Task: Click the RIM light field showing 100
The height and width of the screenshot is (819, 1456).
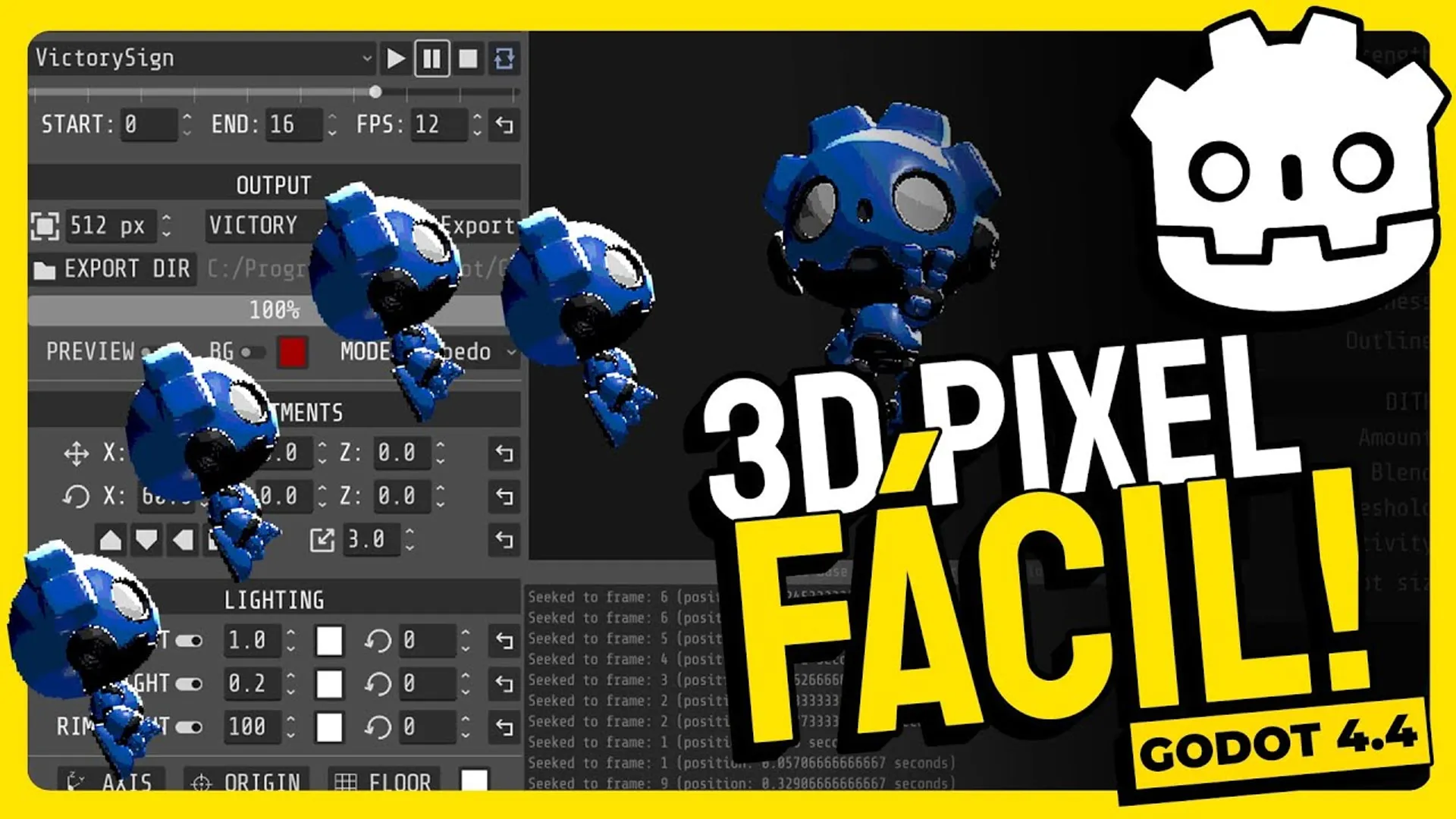Action: pyautogui.click(x=253, y=727)
